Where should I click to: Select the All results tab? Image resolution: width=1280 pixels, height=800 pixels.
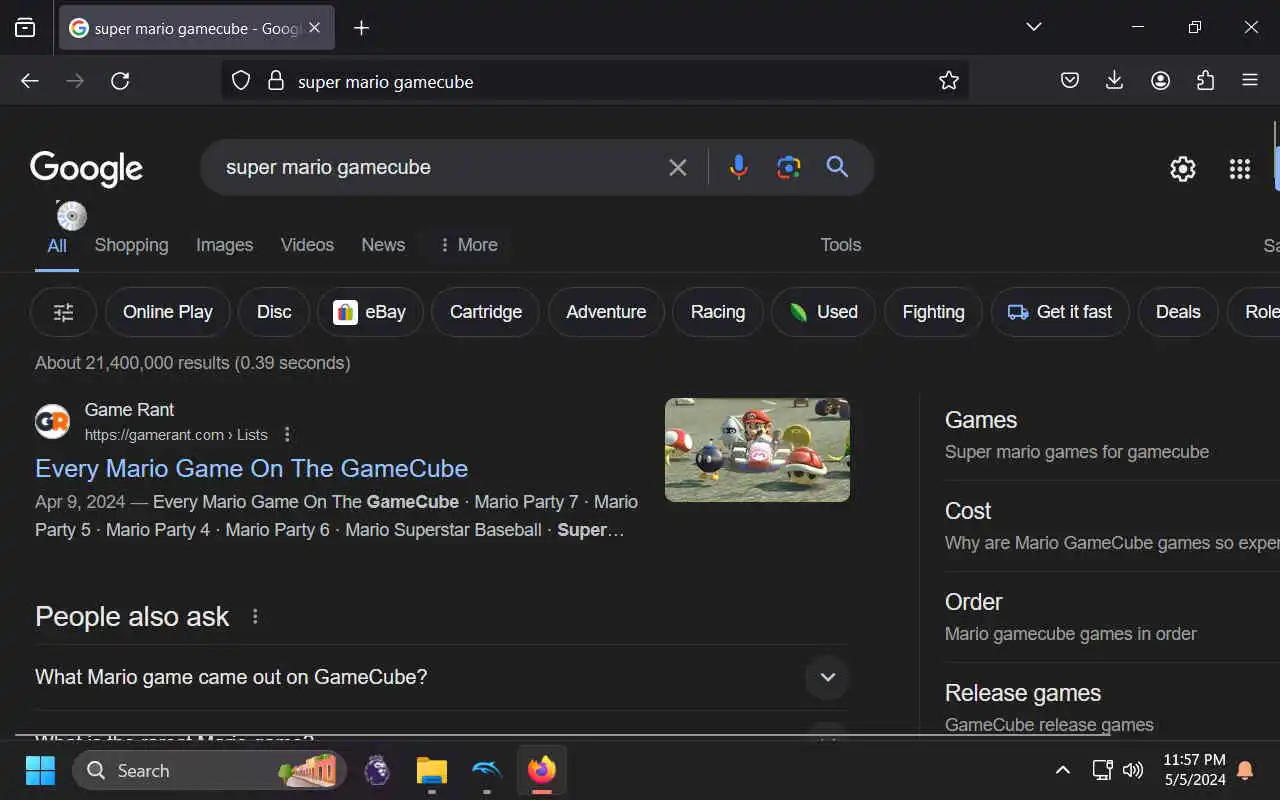(x=57, y=245)
